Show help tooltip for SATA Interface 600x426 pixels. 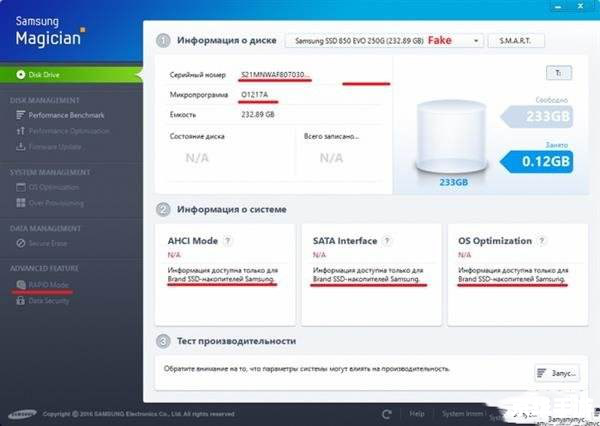pos(385,241)
